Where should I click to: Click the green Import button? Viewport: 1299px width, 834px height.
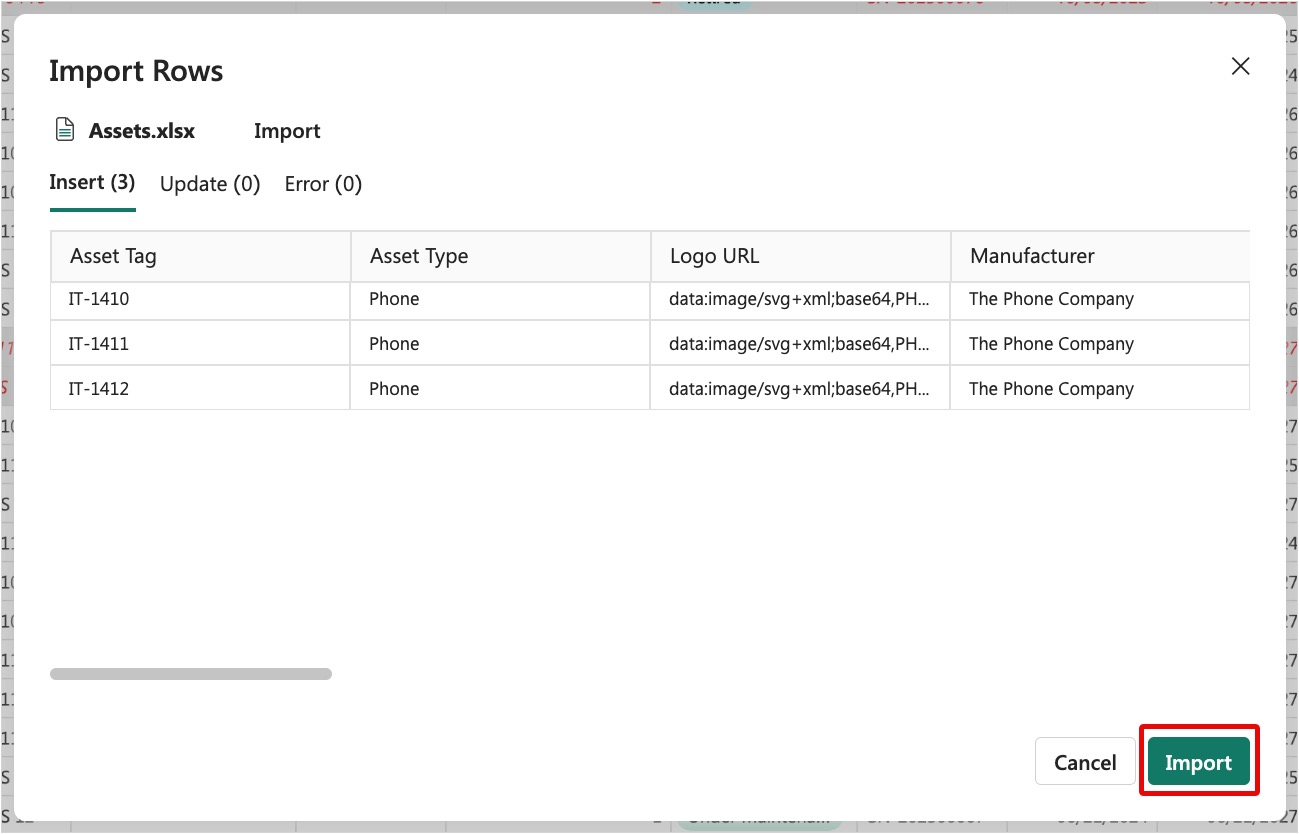1198,763
